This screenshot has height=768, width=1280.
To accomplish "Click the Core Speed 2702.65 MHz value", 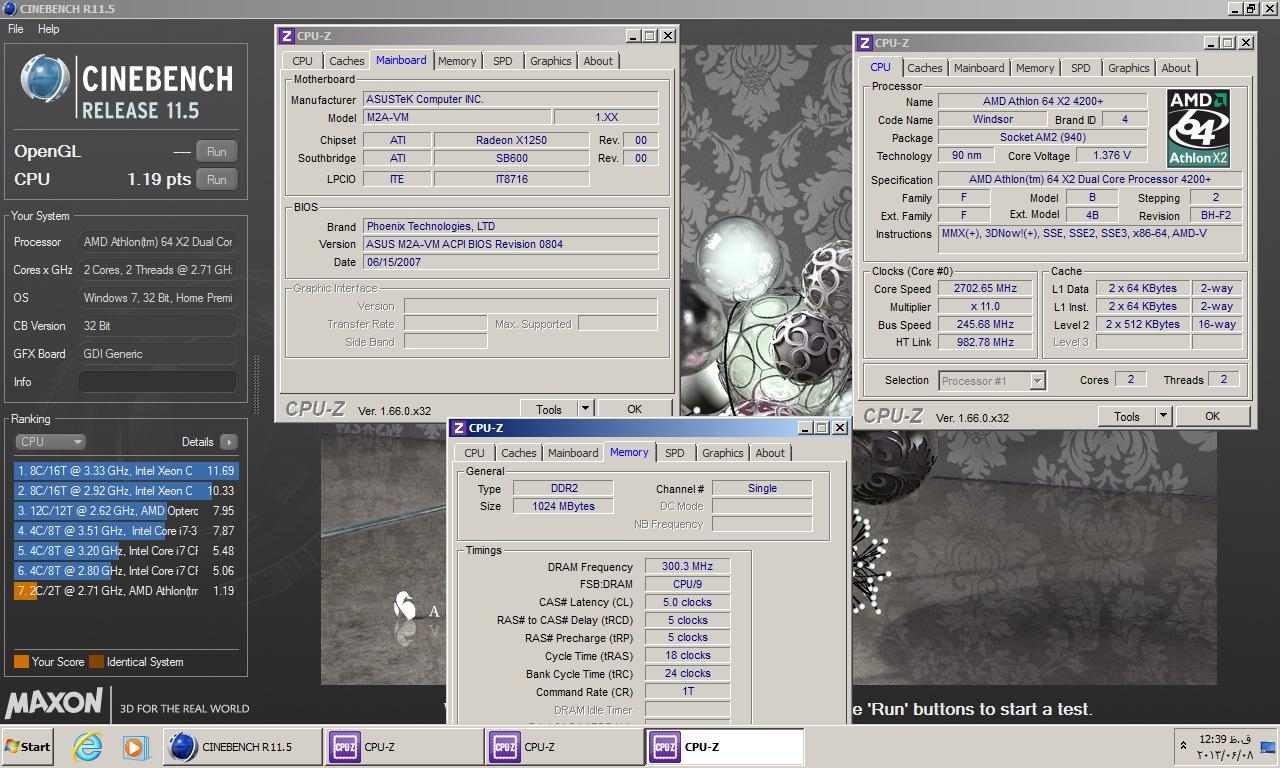I will click(985, 289).
